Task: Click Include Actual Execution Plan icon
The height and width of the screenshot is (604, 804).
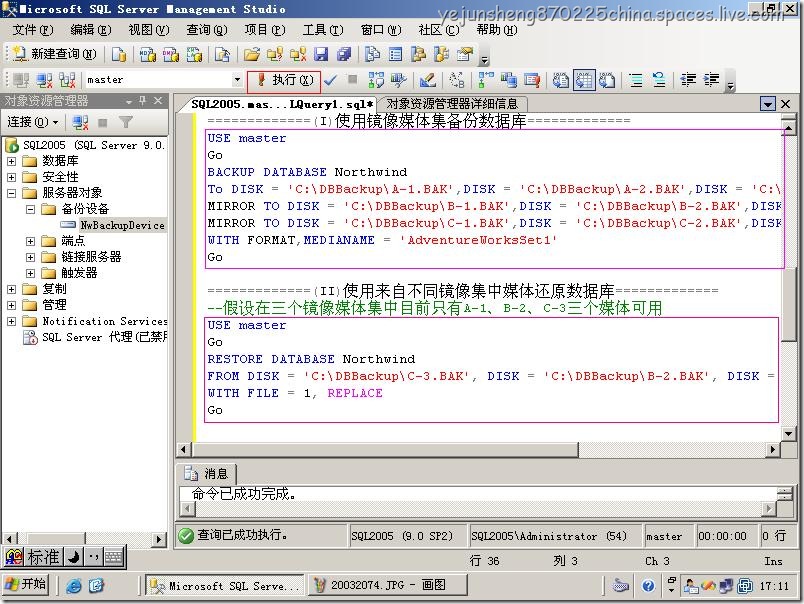Action: [485, 80]
